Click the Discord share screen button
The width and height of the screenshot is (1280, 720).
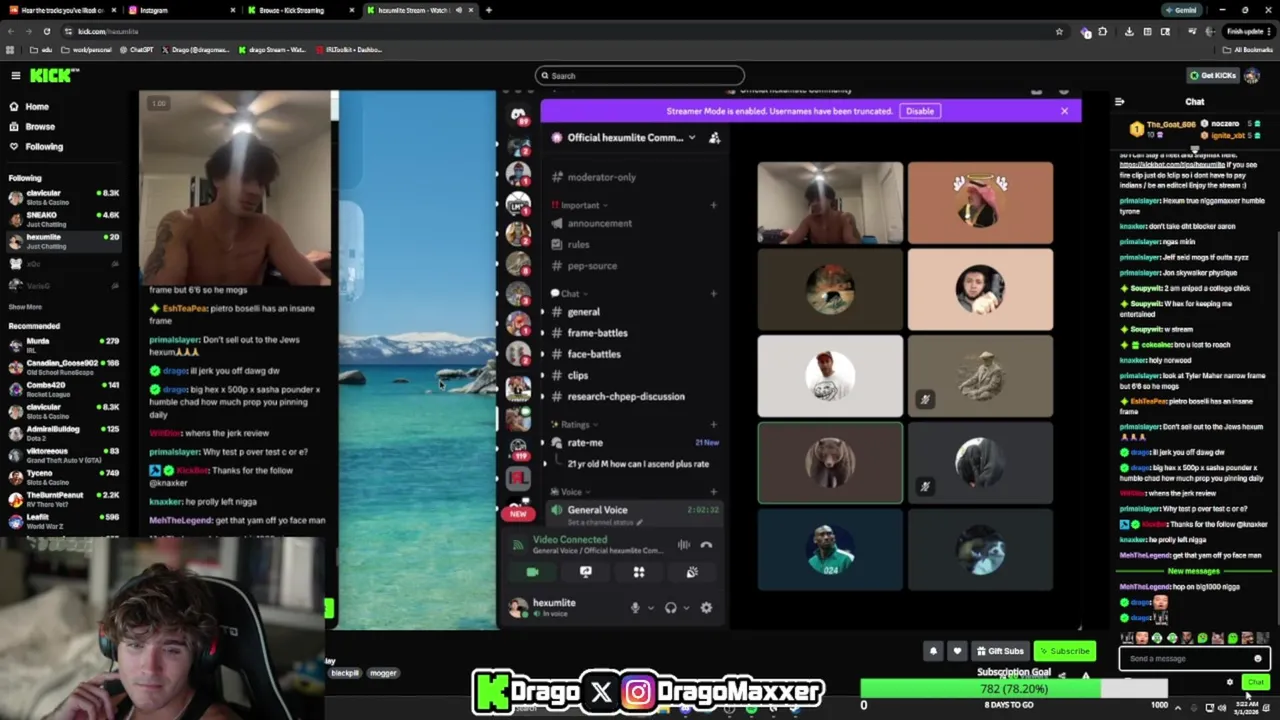click(x=585, y=572)
